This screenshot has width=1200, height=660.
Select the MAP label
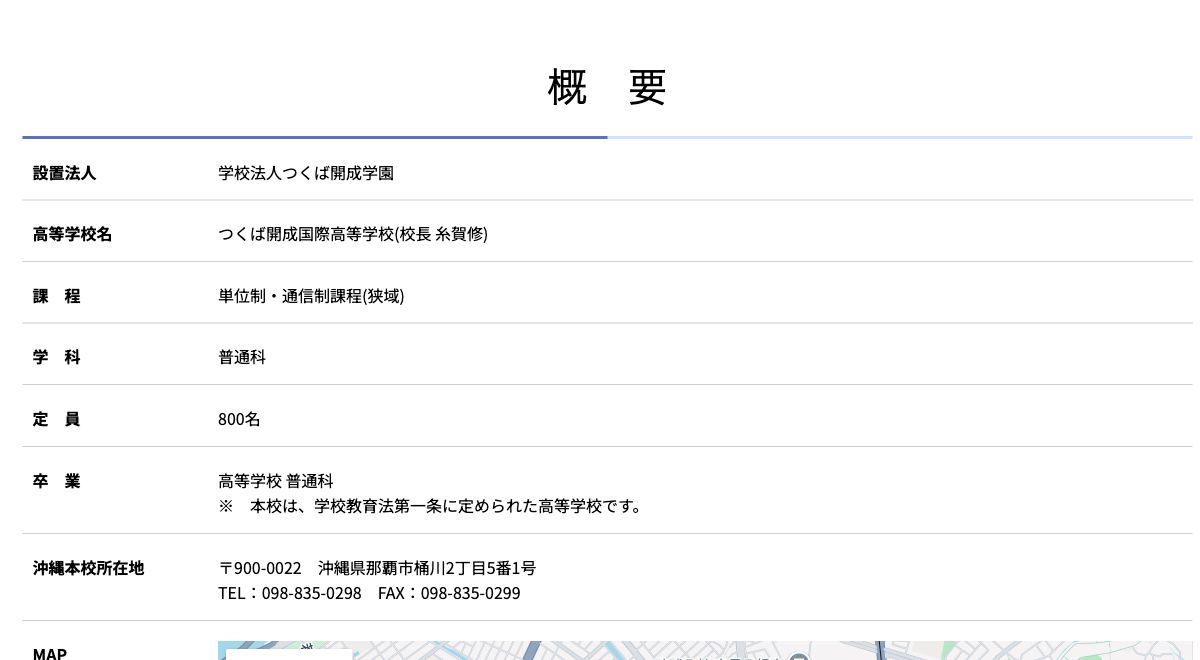coord(50,653)
